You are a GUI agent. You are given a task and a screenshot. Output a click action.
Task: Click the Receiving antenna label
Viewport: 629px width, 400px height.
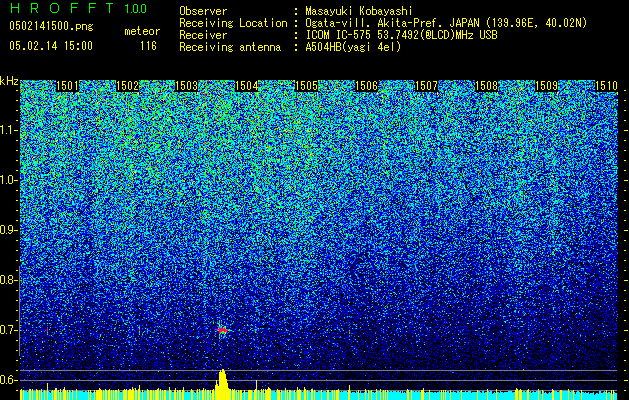(x=230, y=47)
